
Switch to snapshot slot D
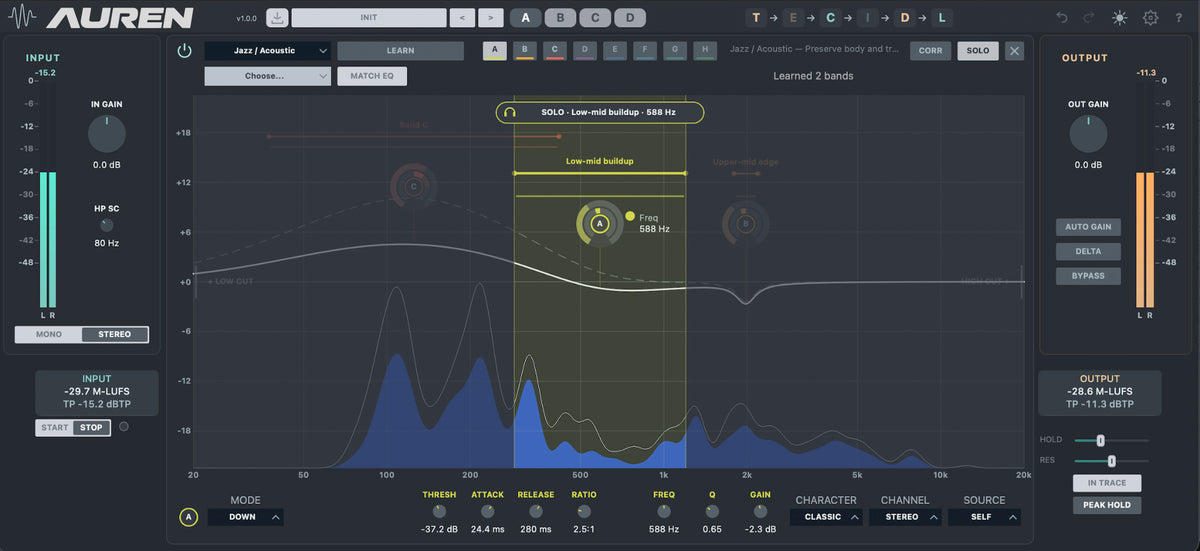tap(629, 18)
